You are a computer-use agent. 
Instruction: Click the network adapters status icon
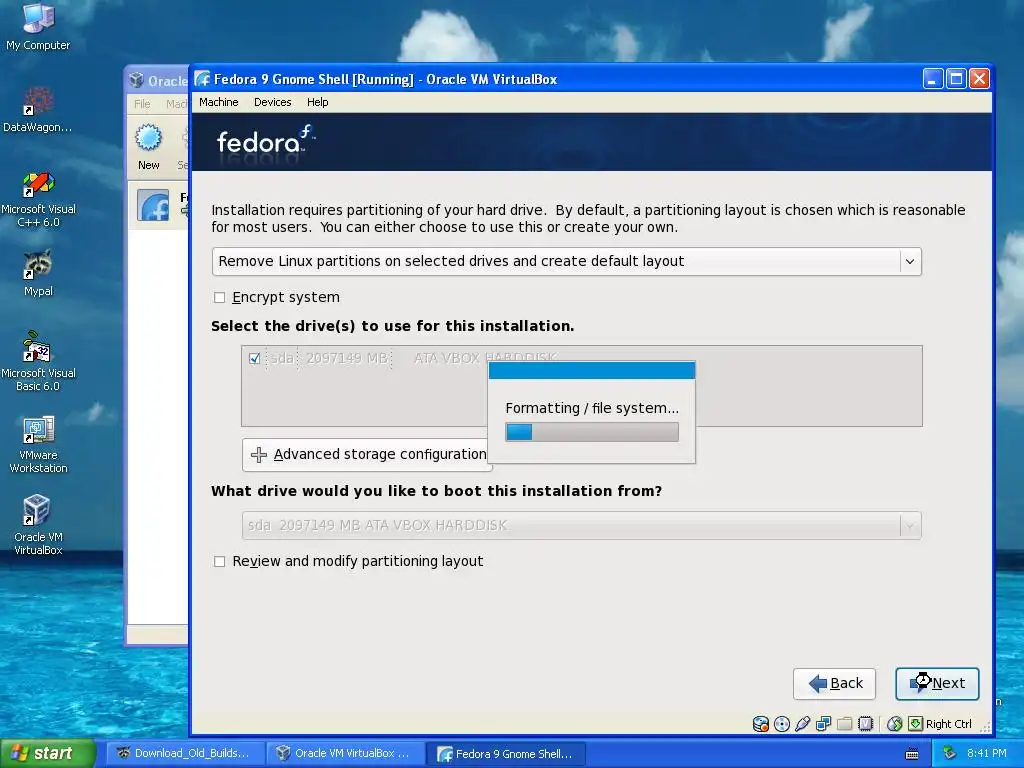(824, 724)
